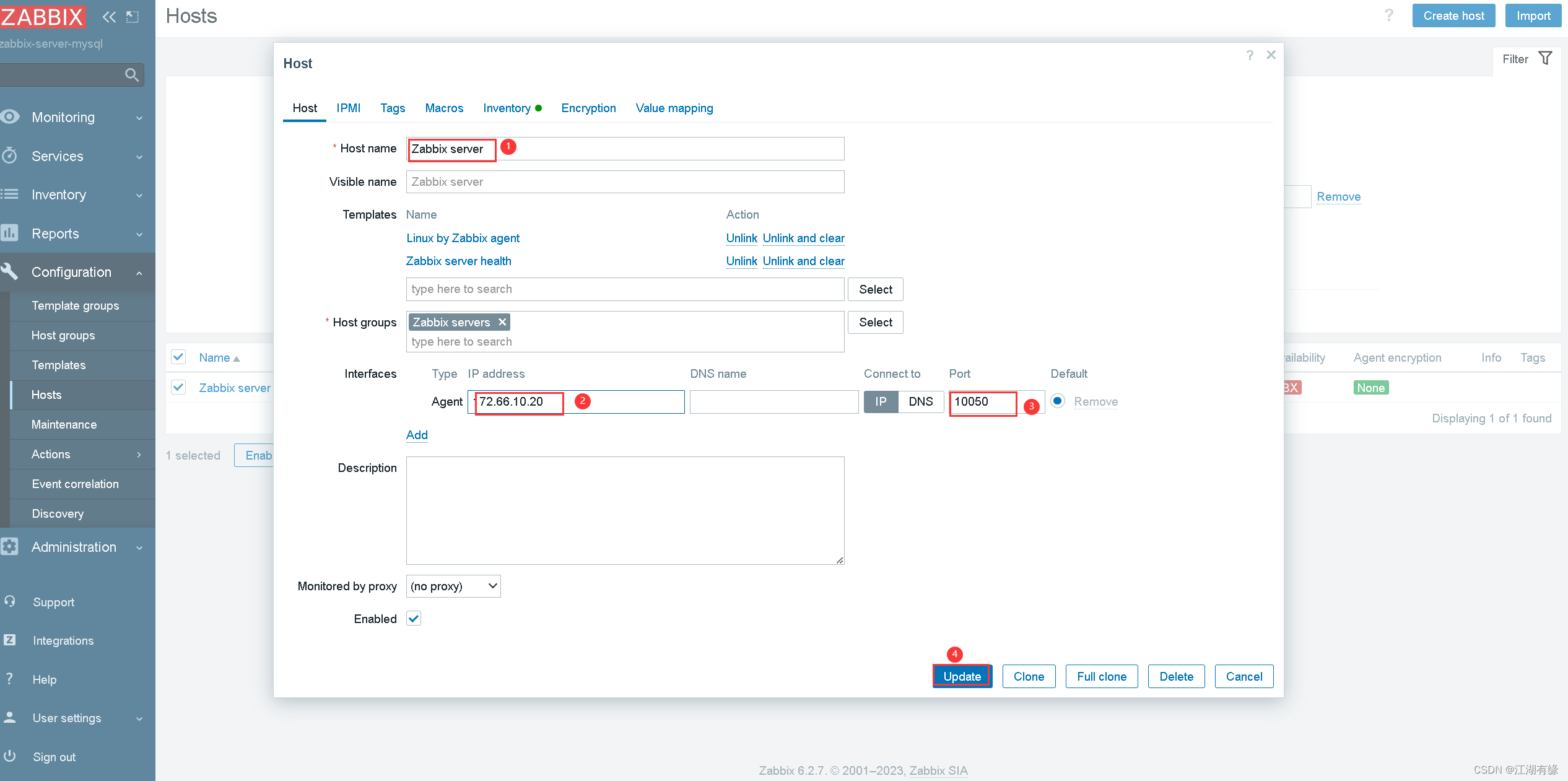This screenshot has height=781, width=1568.
Task: Open the Macros tab
Action: 444,108
